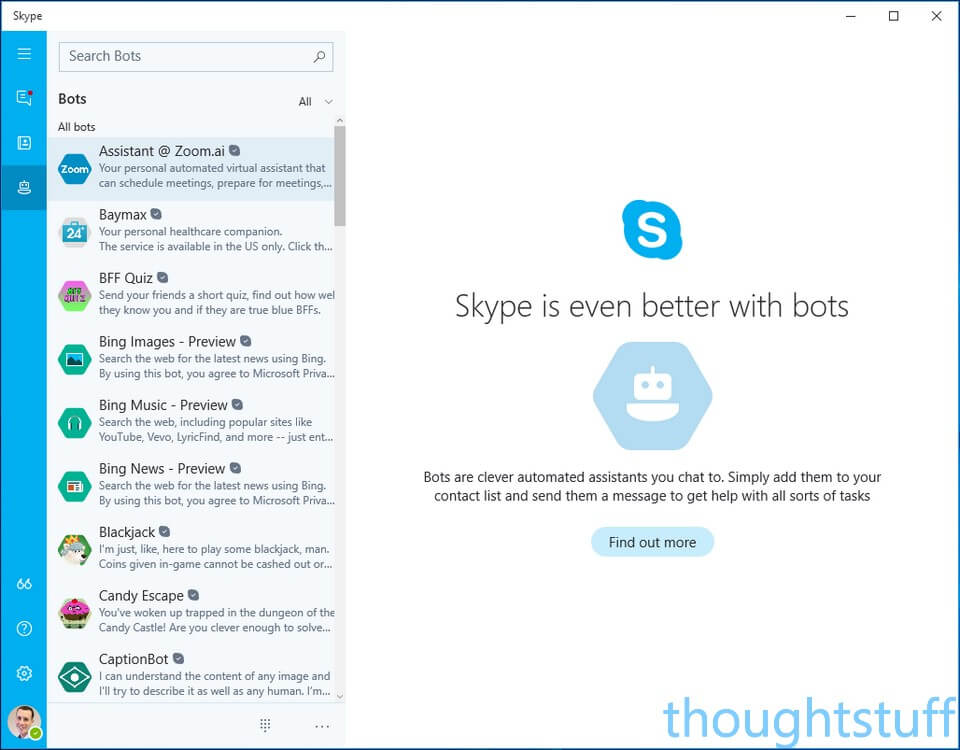960x750 pixels.
Task: Click 'Skype is even better with bots' heading
Action: (652, 306)
